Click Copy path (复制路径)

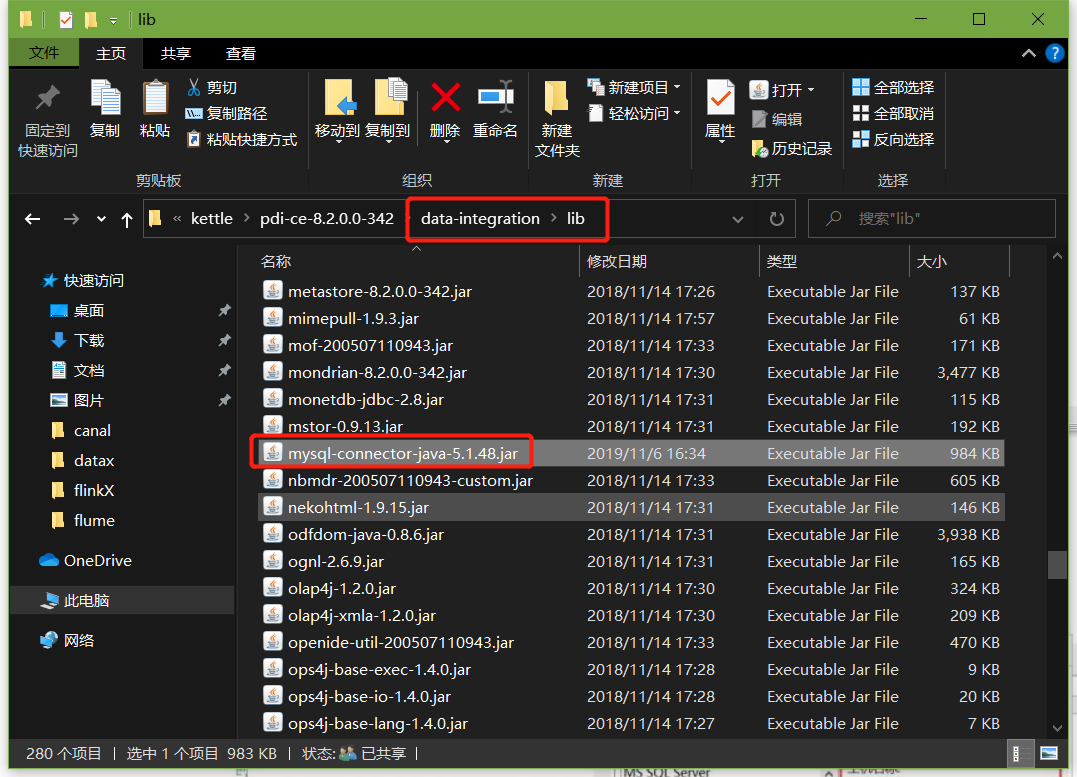[226, 113]
